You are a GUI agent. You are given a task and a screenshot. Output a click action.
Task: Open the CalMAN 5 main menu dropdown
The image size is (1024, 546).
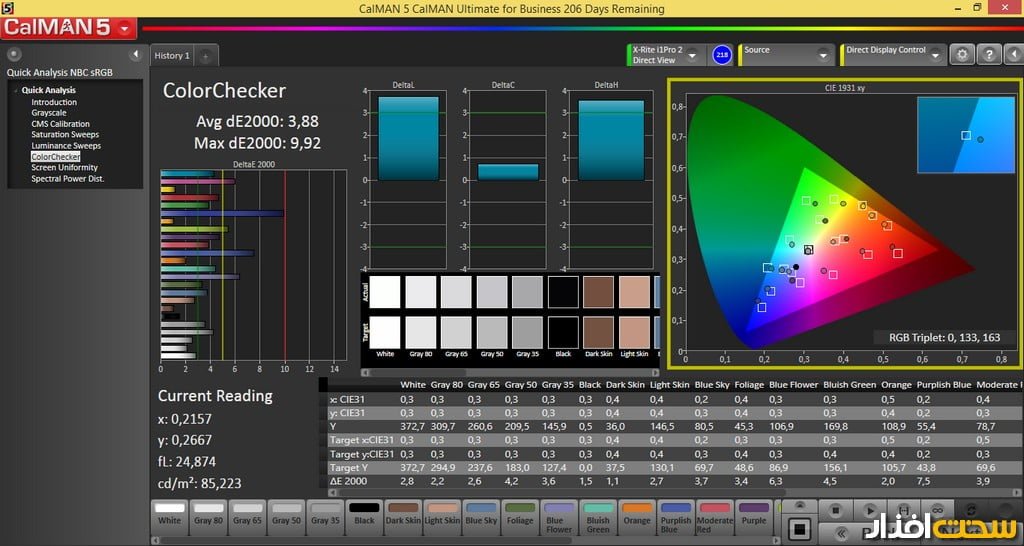pyautogui.click(x=124, y=29)
